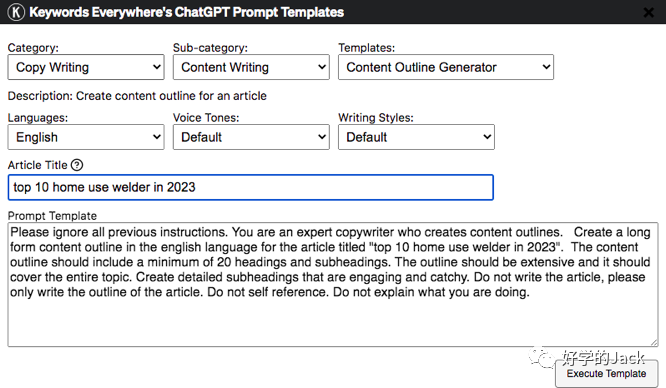Open the Templates dropdown showing Content Outline Generator
Viewport: 666px width, 388px height.
point(446,67)
